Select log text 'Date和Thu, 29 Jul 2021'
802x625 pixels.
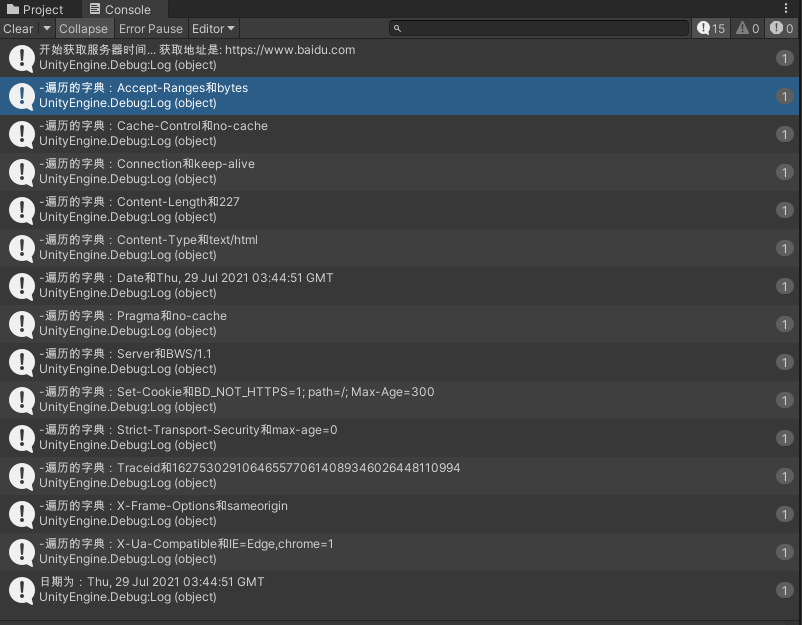(x=183, y=278)
